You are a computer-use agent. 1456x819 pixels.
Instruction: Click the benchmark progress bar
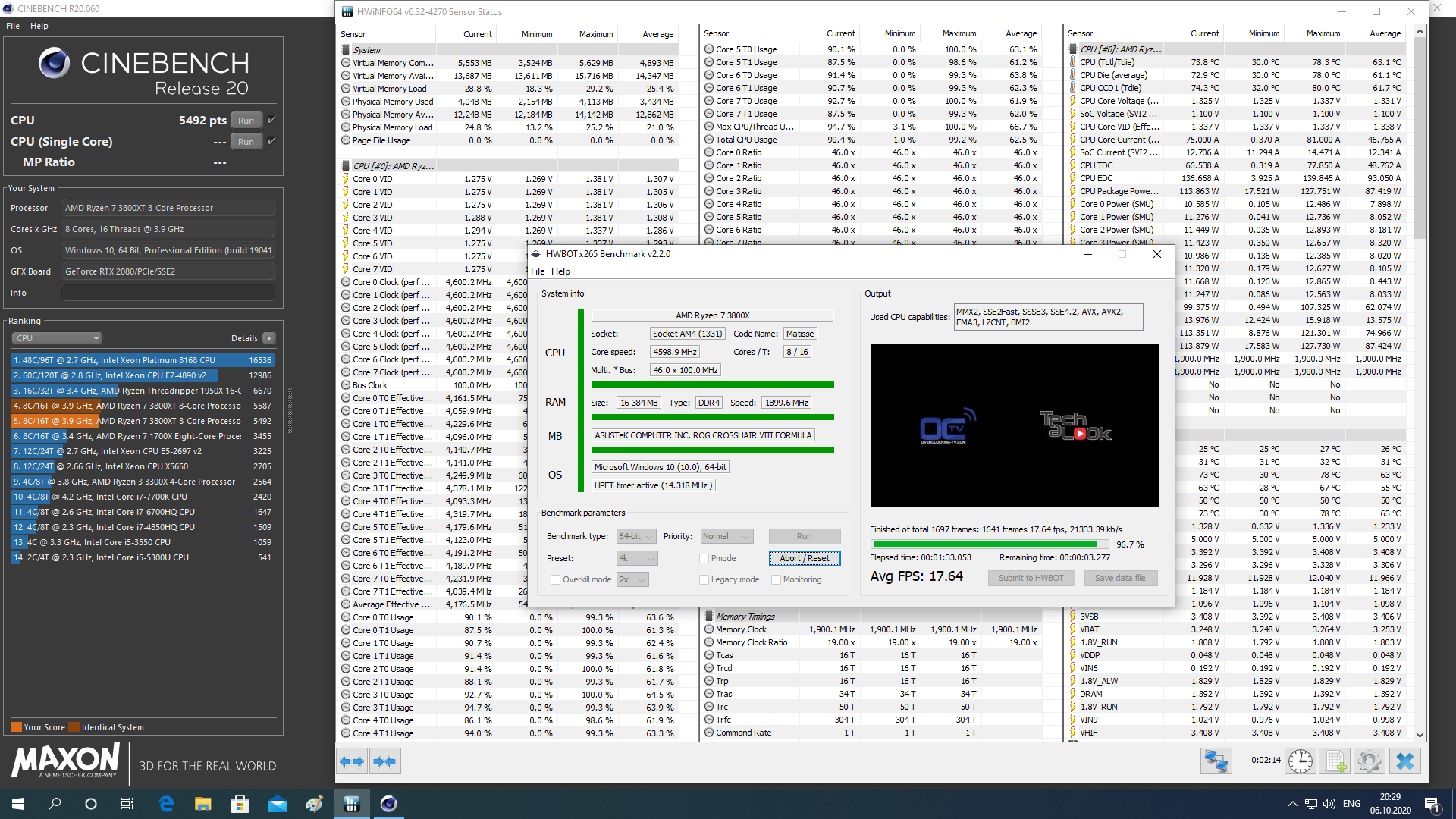point(990,544)
